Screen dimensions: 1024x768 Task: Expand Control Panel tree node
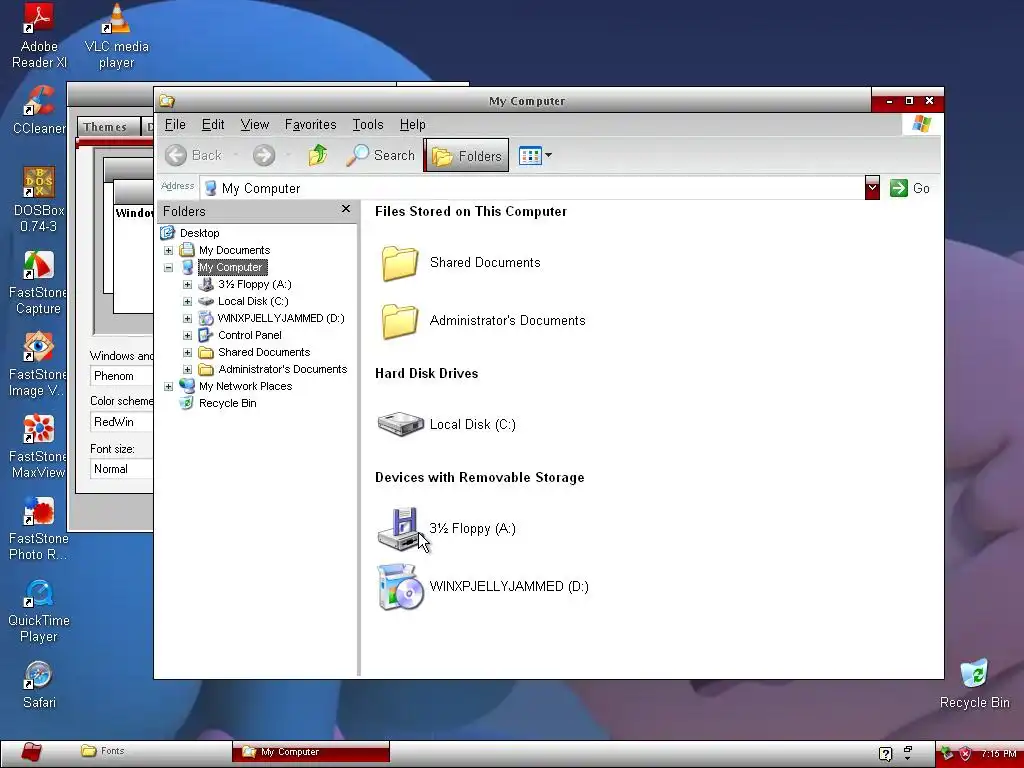pos(187,335)
